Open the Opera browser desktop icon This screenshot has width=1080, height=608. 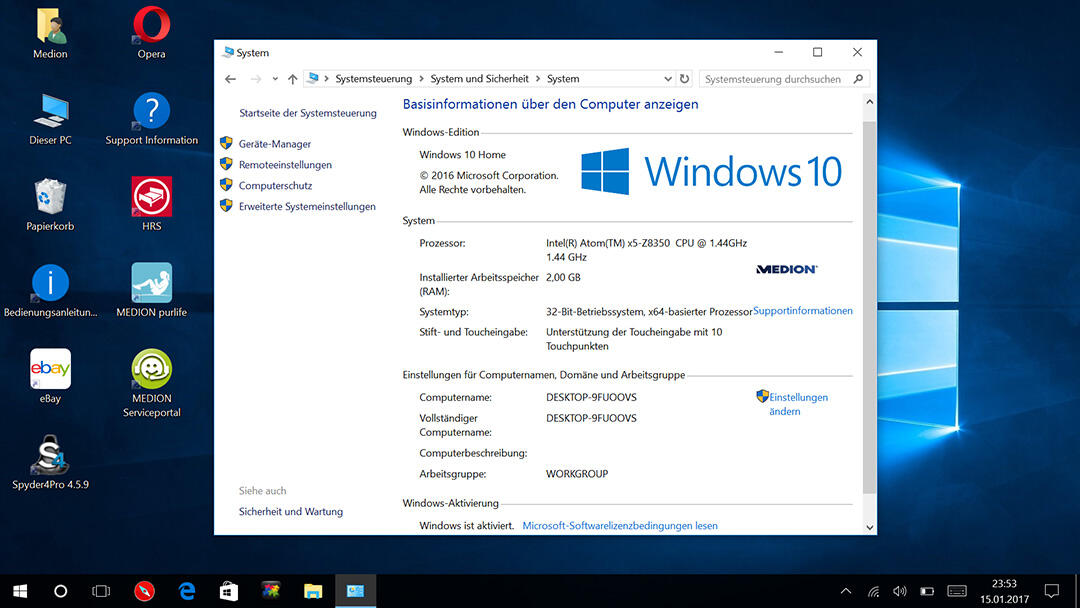151,26
